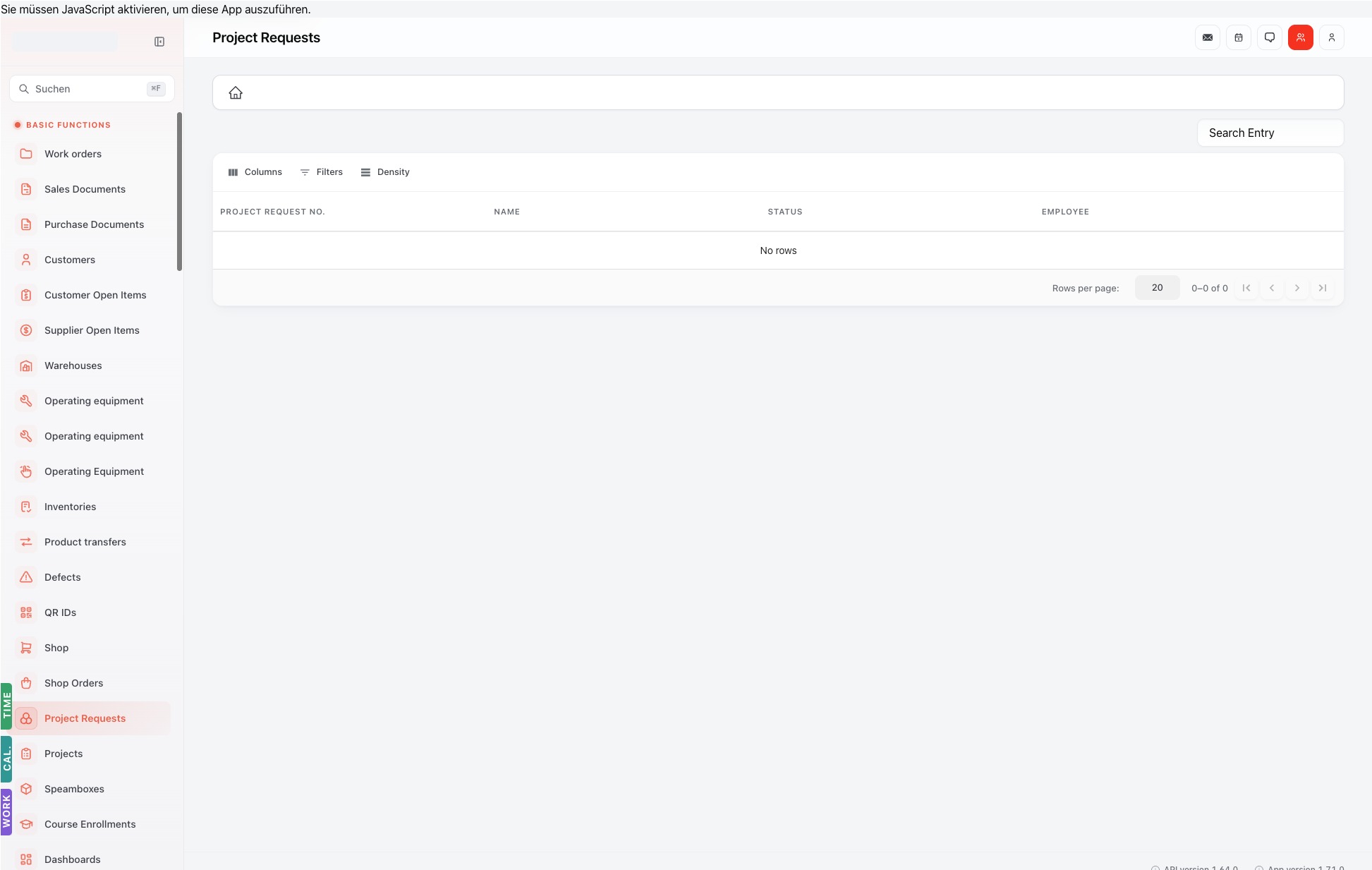Open the calendar icon in header

1239,37
